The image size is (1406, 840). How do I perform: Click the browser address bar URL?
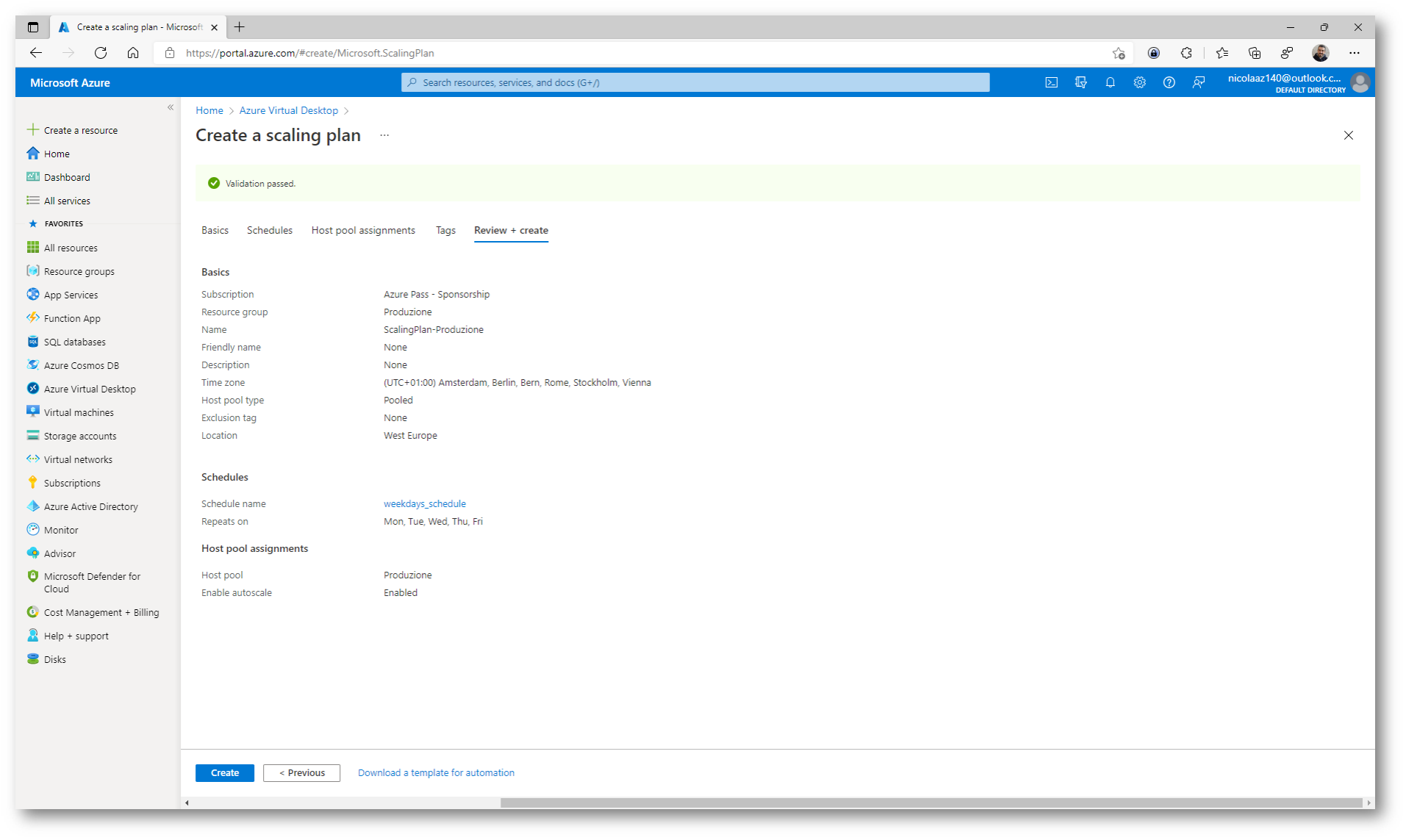click(309, 53)
